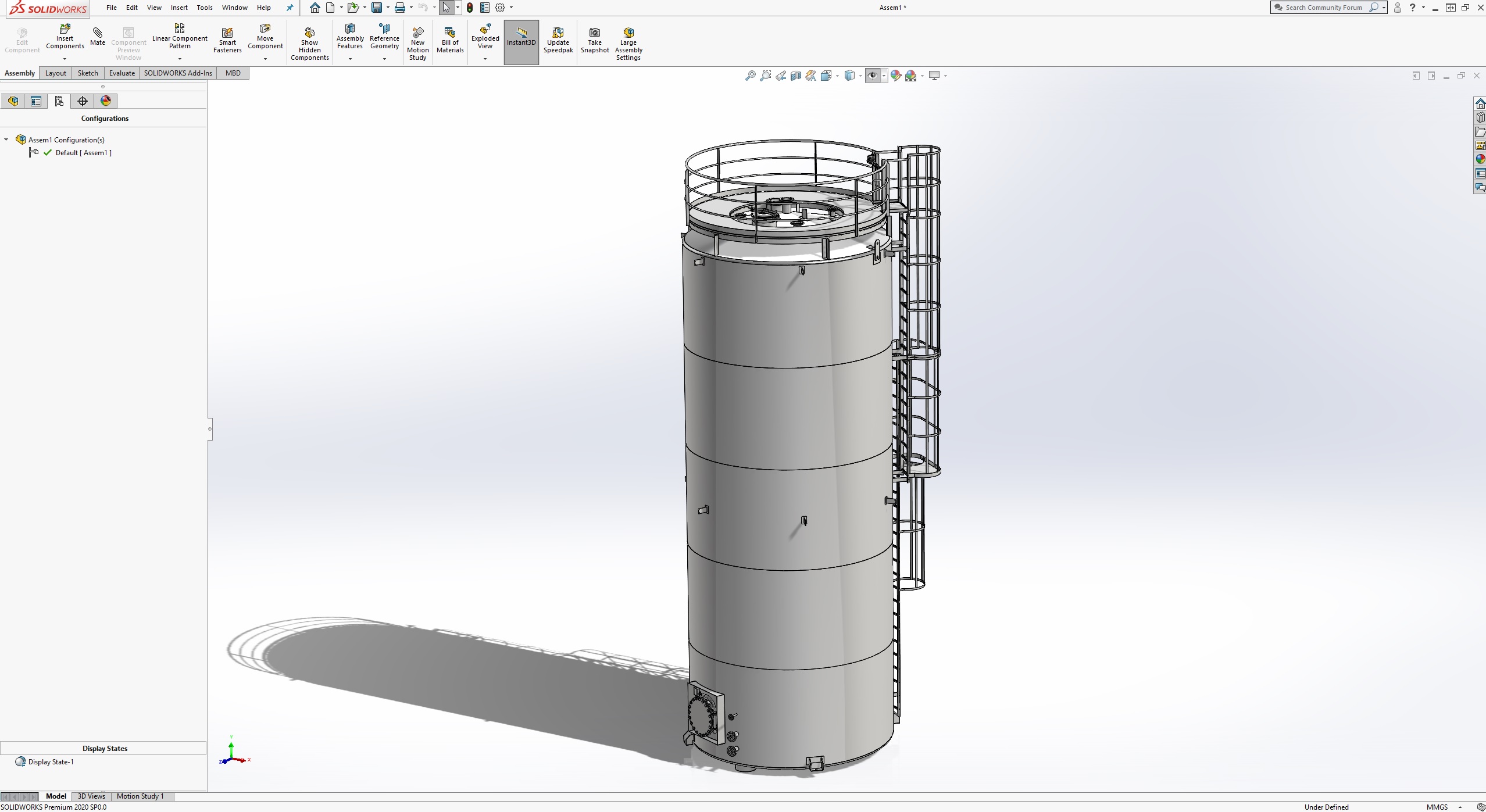Toggle the Select cursor tool
1486x812 pixels.
pos(446,8)
